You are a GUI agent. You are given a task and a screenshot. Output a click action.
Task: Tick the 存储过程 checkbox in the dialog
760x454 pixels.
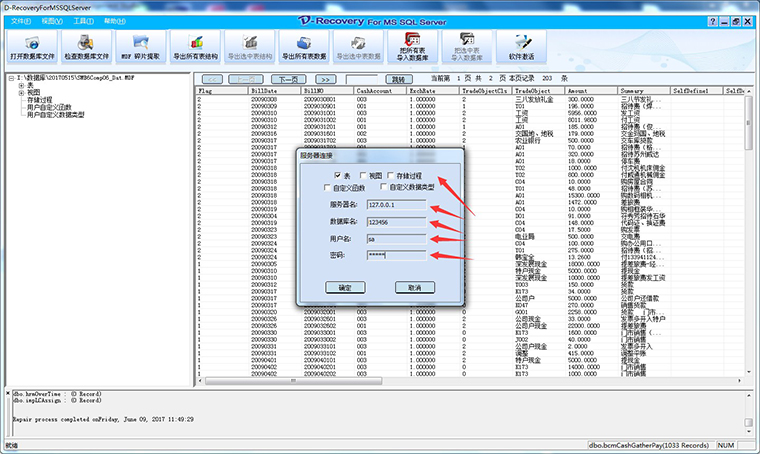[x=390, y=175]
